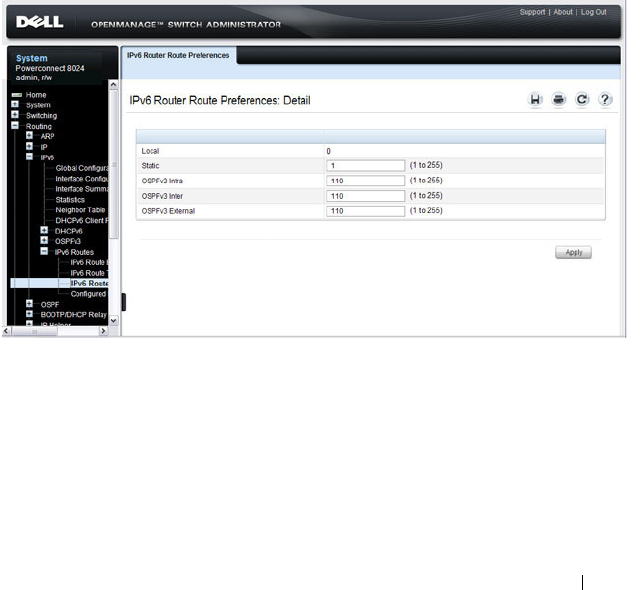Screen dimensions: 641x590
Task: Collapse the IPv6 Routes tree node
Action: (x=44, y=251)
